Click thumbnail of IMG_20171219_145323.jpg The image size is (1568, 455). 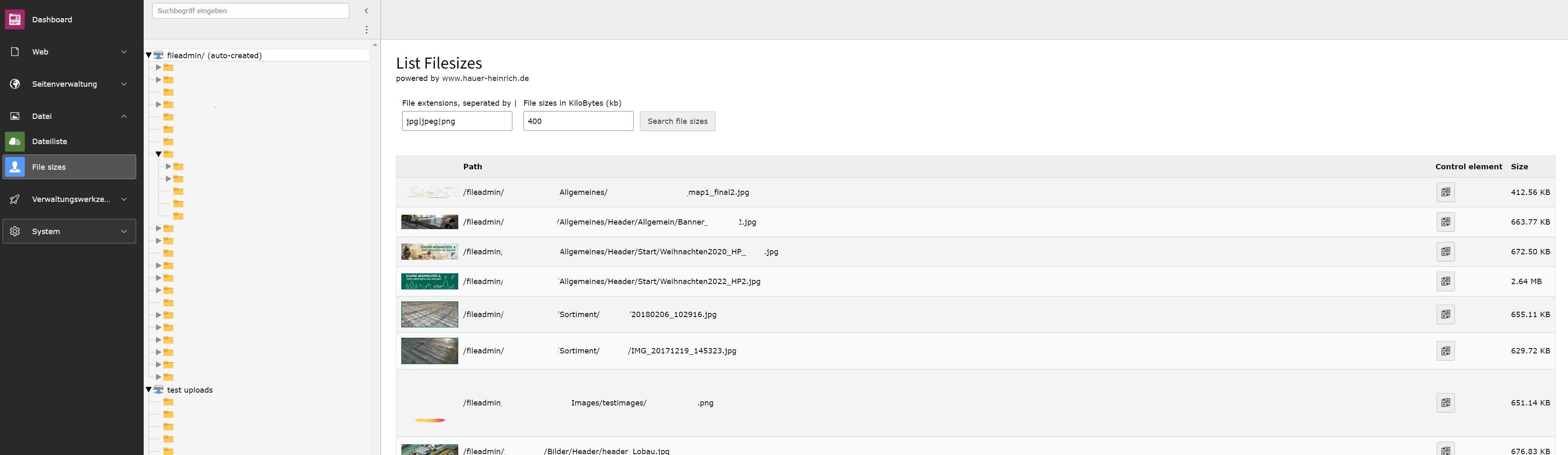tap(429, 351)
